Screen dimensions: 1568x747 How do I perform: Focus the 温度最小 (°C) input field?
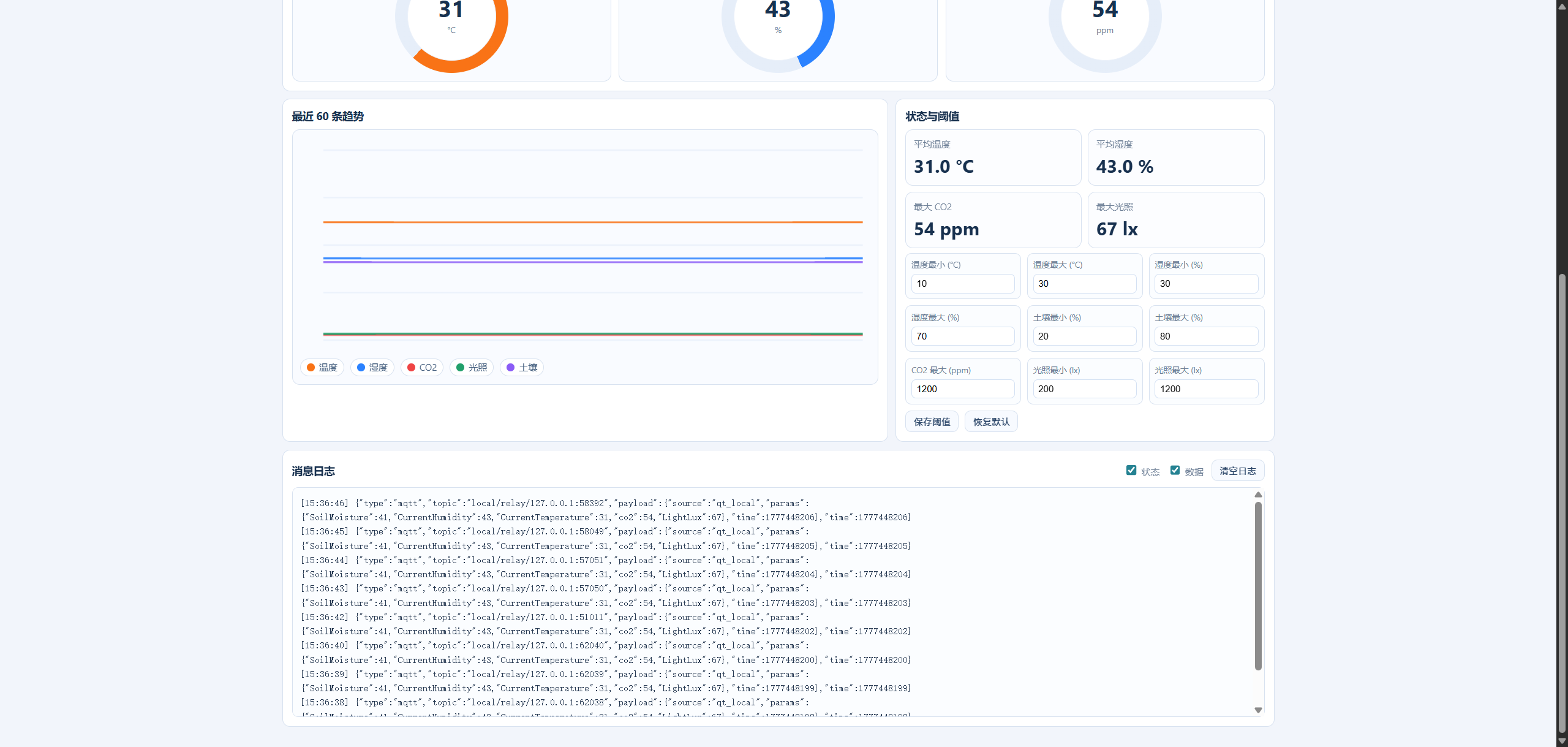click(963, 284)
